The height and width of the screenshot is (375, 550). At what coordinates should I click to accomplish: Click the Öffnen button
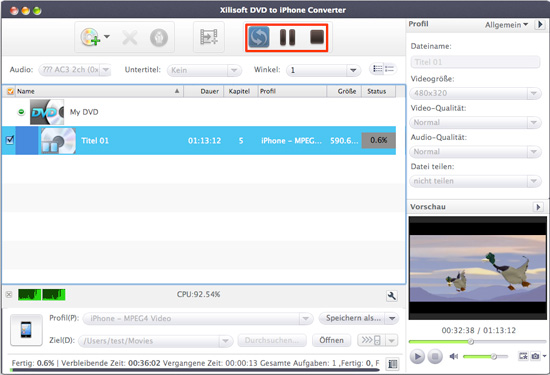pyautogui.click(x=331, y=340)
